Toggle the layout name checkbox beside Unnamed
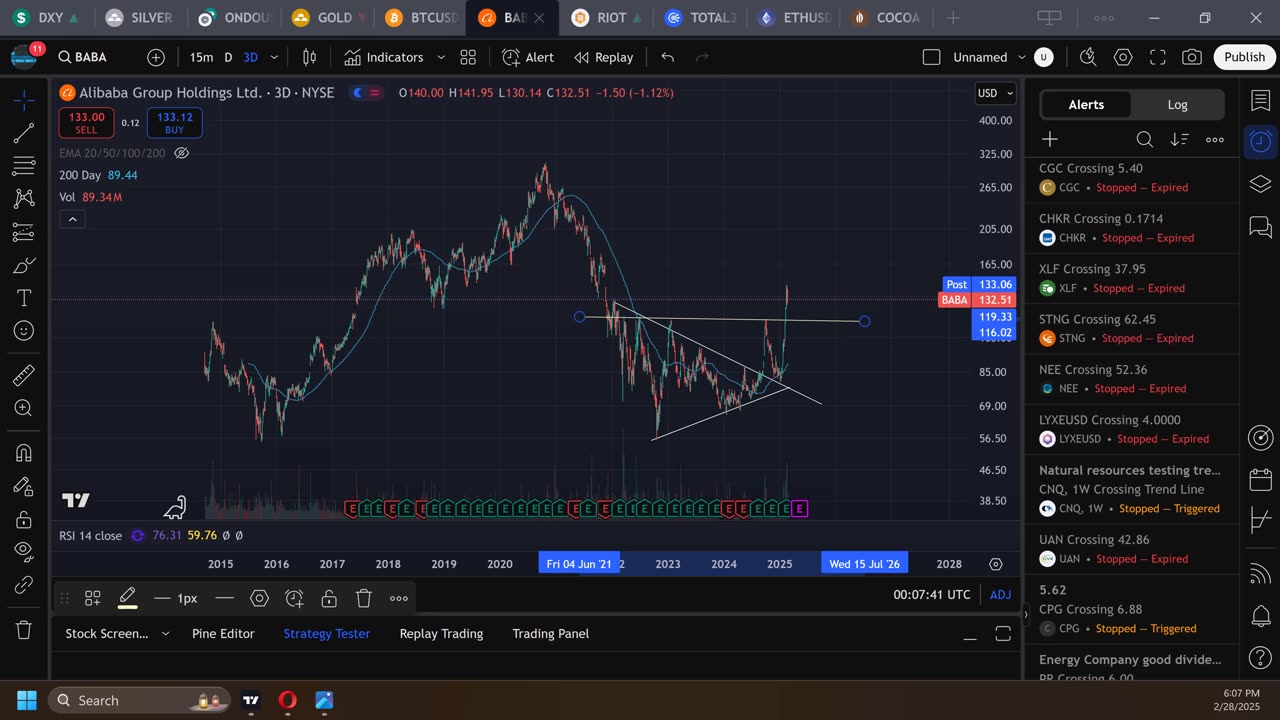1280x720 pixels. pyautogui.click(x=931, y=57)
